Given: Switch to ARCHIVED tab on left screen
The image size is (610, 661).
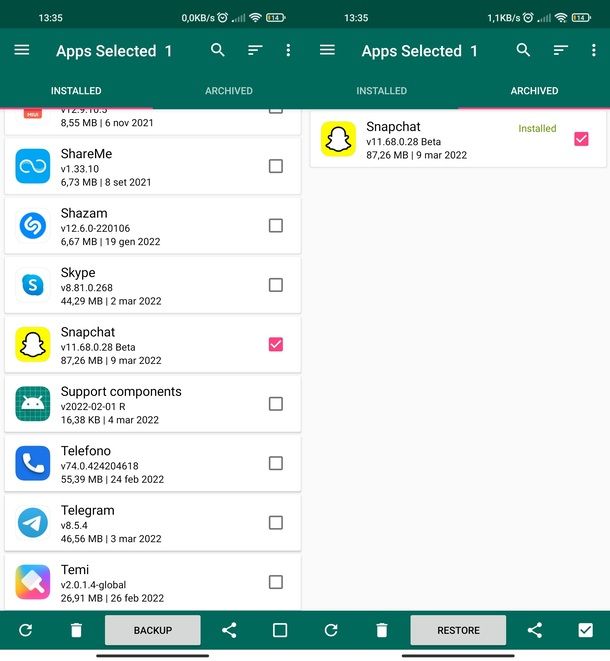Looking at the screenshot, I should coord(229,91).
